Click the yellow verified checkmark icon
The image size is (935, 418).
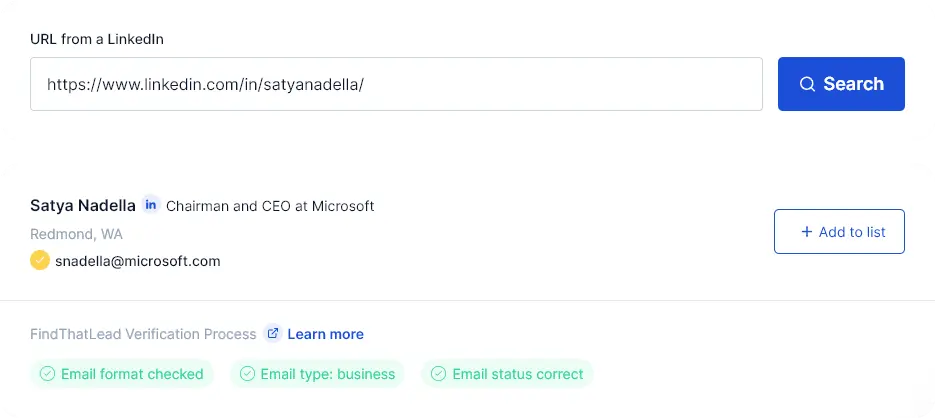coord(40,260)
